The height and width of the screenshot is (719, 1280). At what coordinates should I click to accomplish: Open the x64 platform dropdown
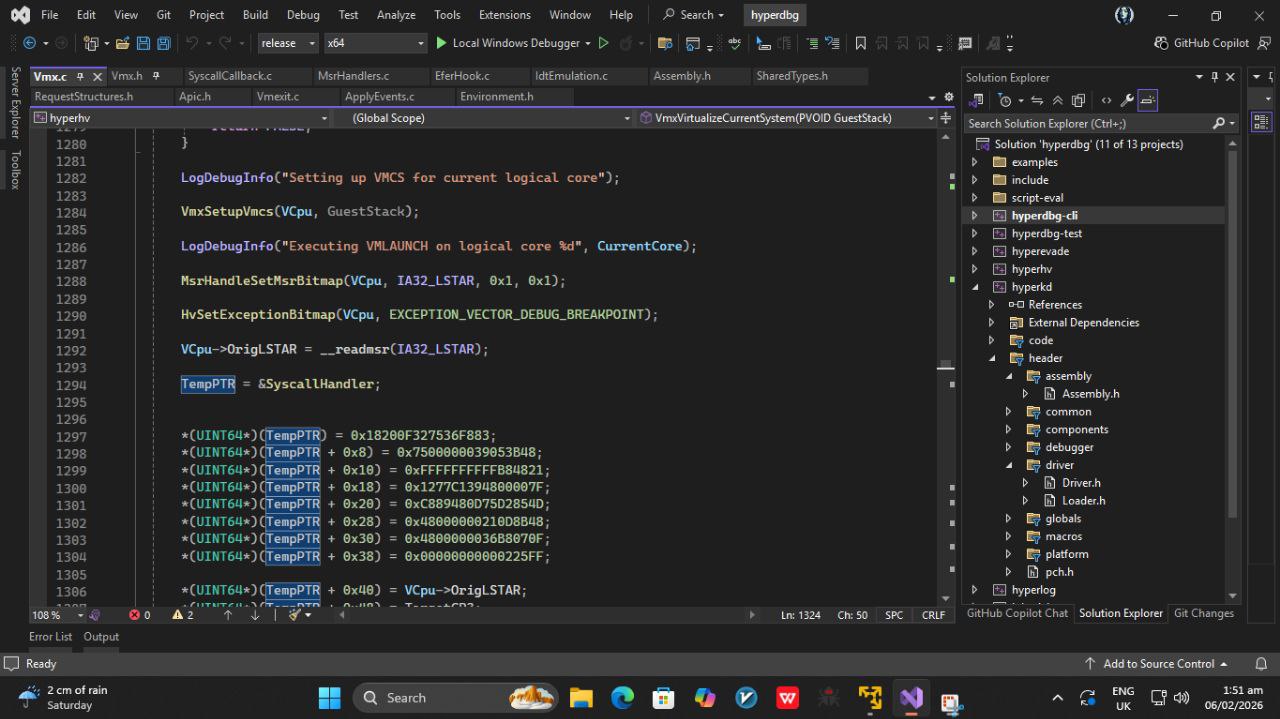tap(376, 43)
